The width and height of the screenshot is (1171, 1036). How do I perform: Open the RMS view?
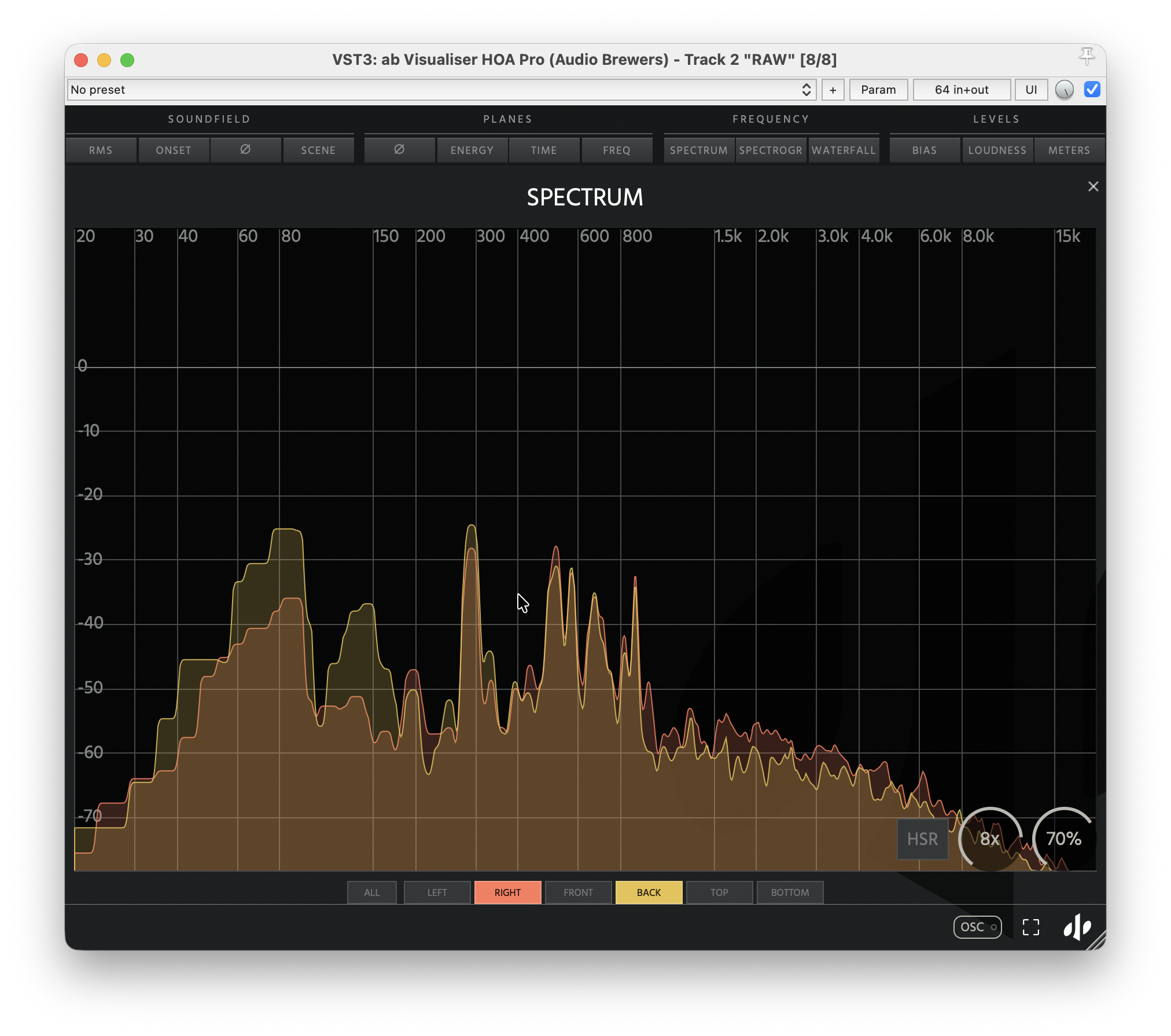101,150
